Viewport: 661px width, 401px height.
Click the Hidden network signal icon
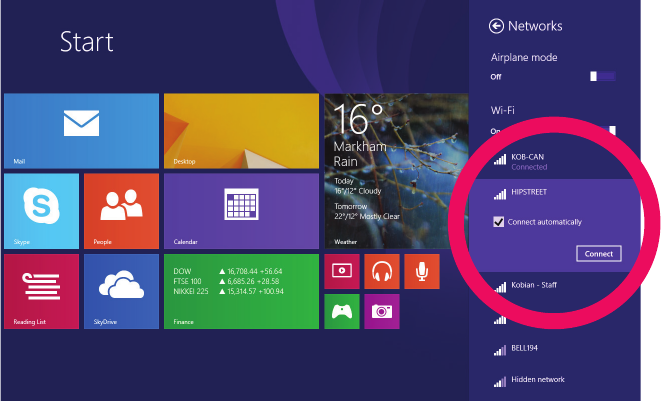click(x=500, y=382)
